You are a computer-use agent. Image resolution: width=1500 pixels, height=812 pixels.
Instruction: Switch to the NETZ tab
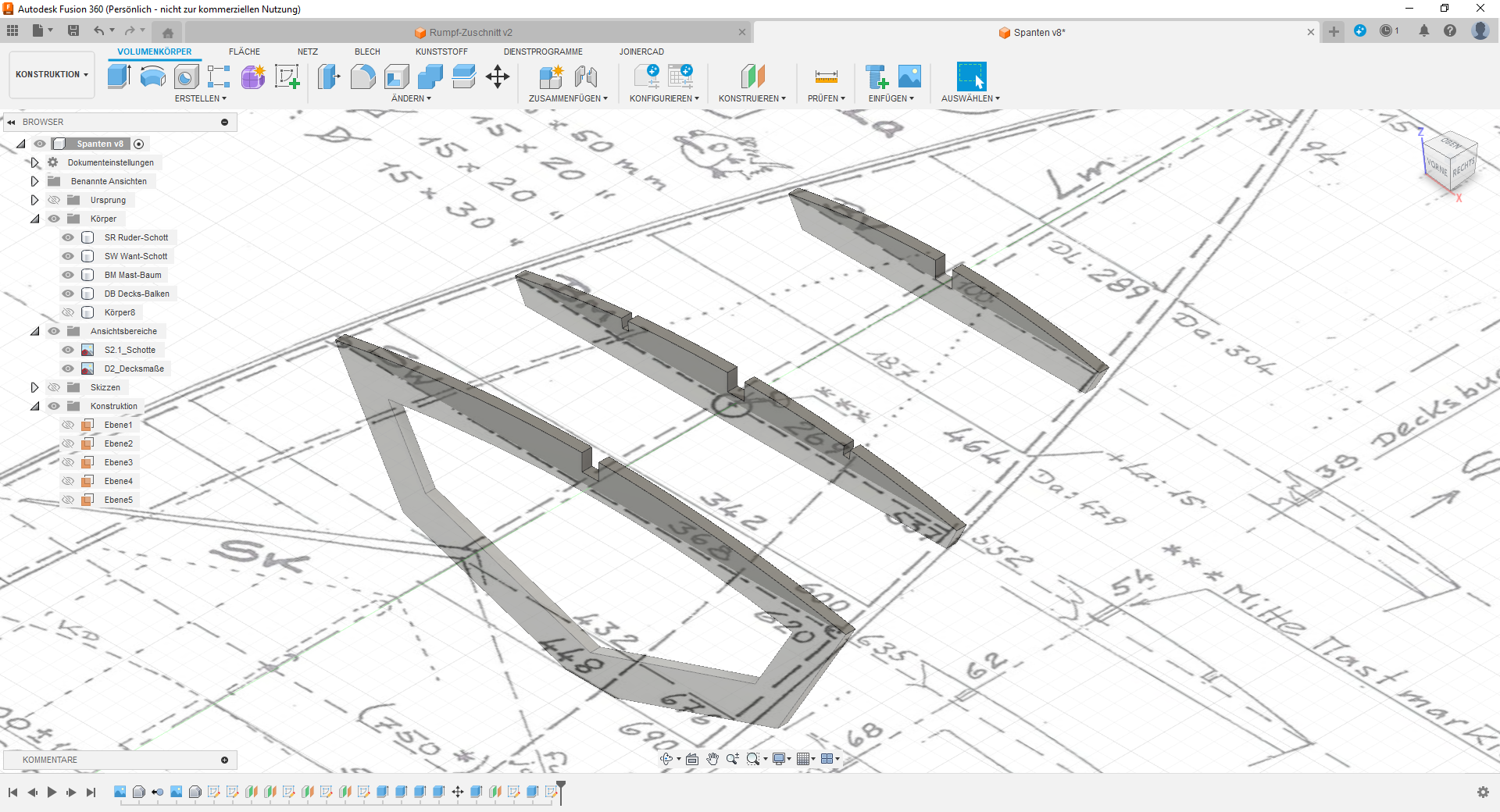tap(308, 52)
